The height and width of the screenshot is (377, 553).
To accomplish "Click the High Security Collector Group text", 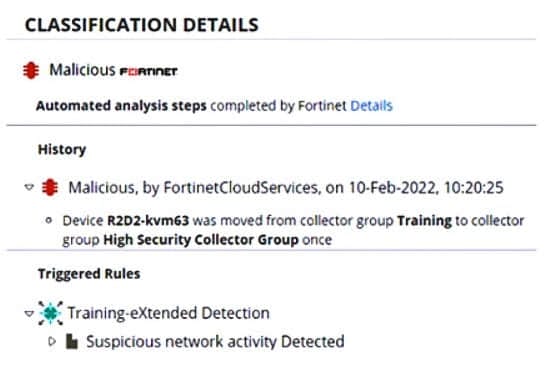I will [x=201, y=240].
